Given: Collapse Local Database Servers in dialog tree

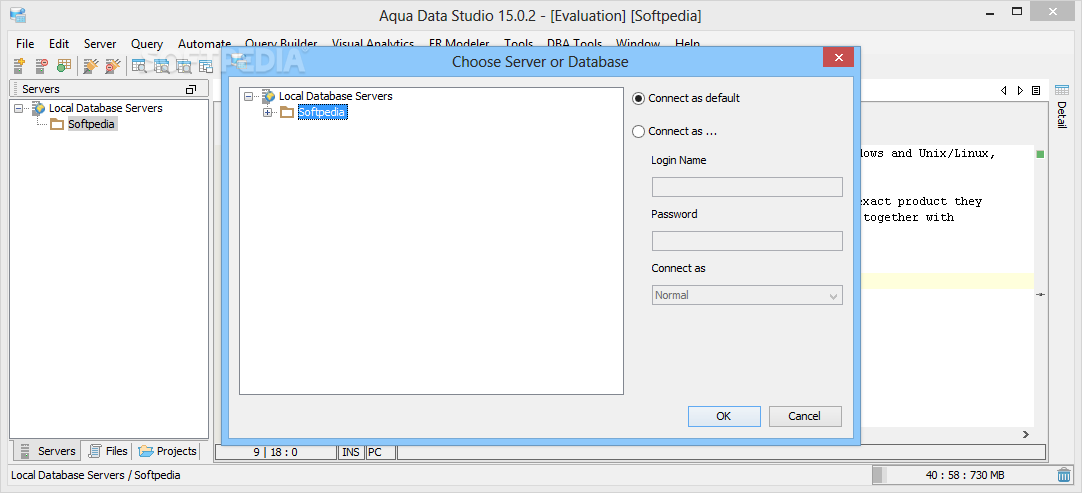Looking at the screenshot, I should click(249, 97).
